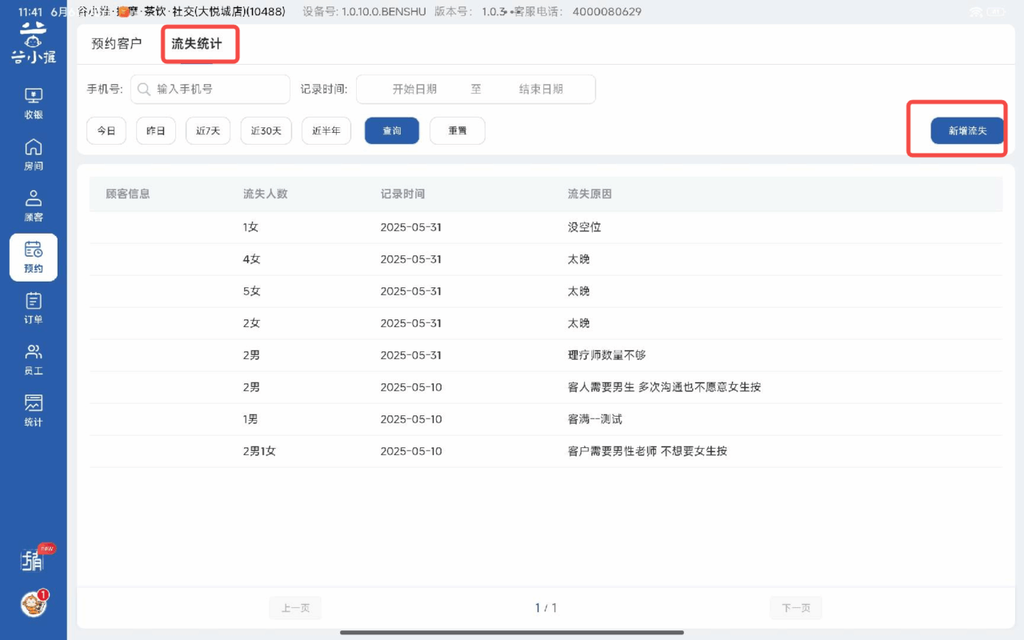Go to previous page with 上一页
The height and width of the screenshot is (640, 1024).
tap(295, 608)
